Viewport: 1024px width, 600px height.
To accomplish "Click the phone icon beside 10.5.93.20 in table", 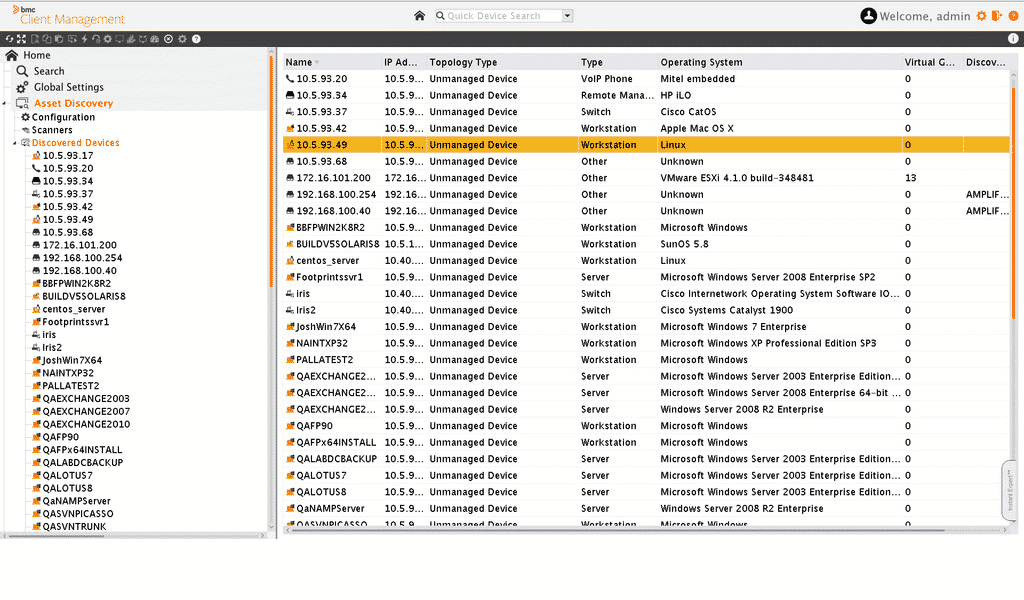I will tap(290, 78).
